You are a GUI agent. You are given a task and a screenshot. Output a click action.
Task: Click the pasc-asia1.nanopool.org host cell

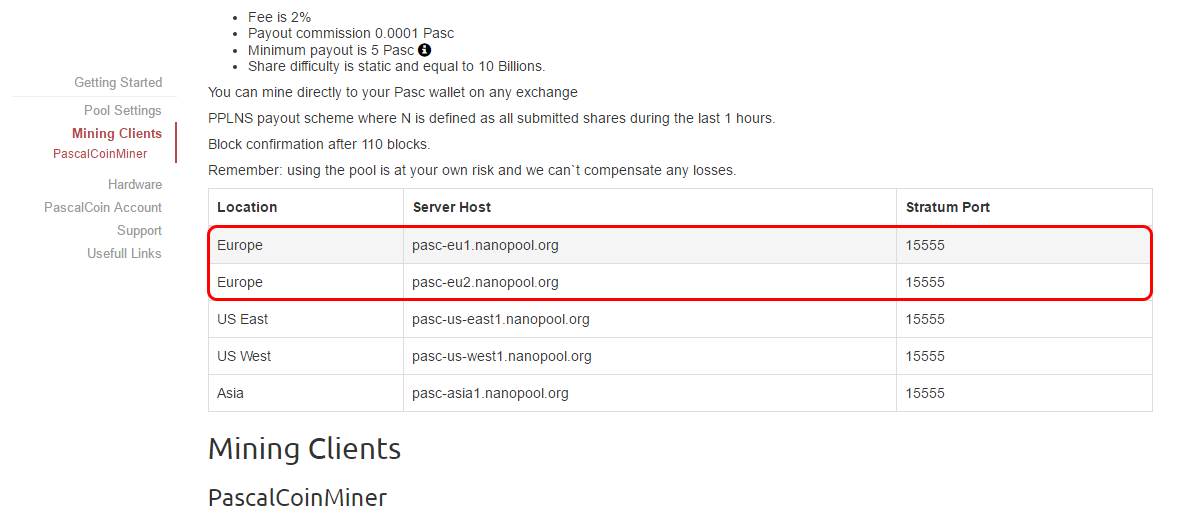(x=650, y=393)
